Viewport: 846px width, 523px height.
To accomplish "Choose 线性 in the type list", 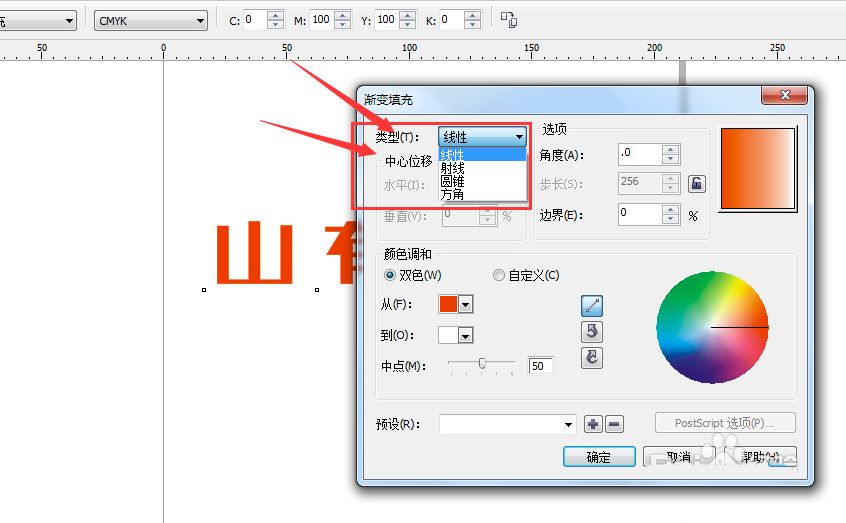I will pyautogui.click(x=482, y=155).
